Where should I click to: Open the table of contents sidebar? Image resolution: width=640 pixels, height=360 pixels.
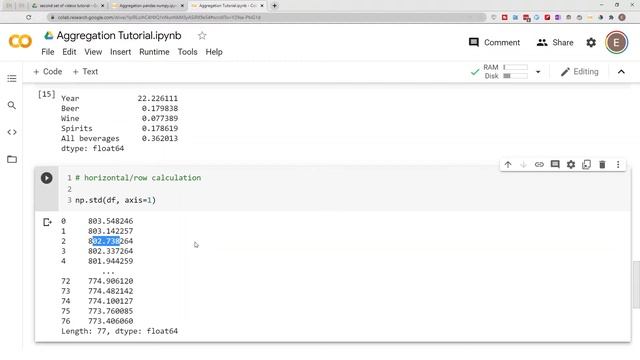pos(12,78)
